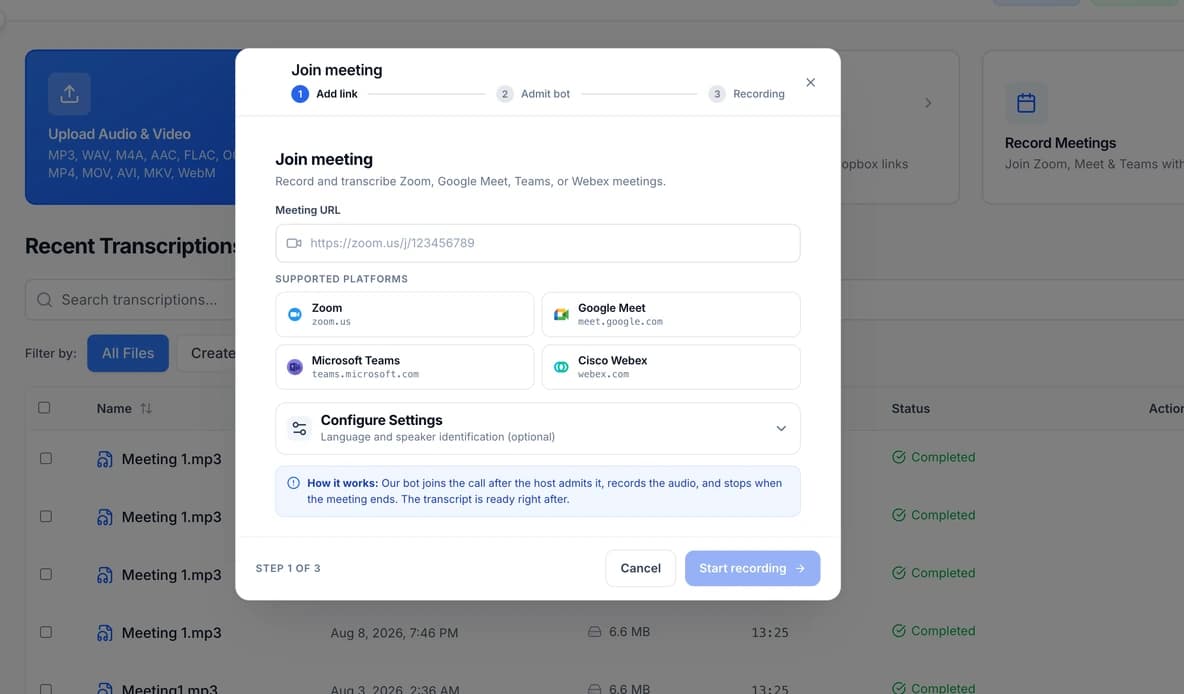This screenshot has width=1184, height=694.
Task: Click the Zoom logo icon
Action: [x=295, y=314]
